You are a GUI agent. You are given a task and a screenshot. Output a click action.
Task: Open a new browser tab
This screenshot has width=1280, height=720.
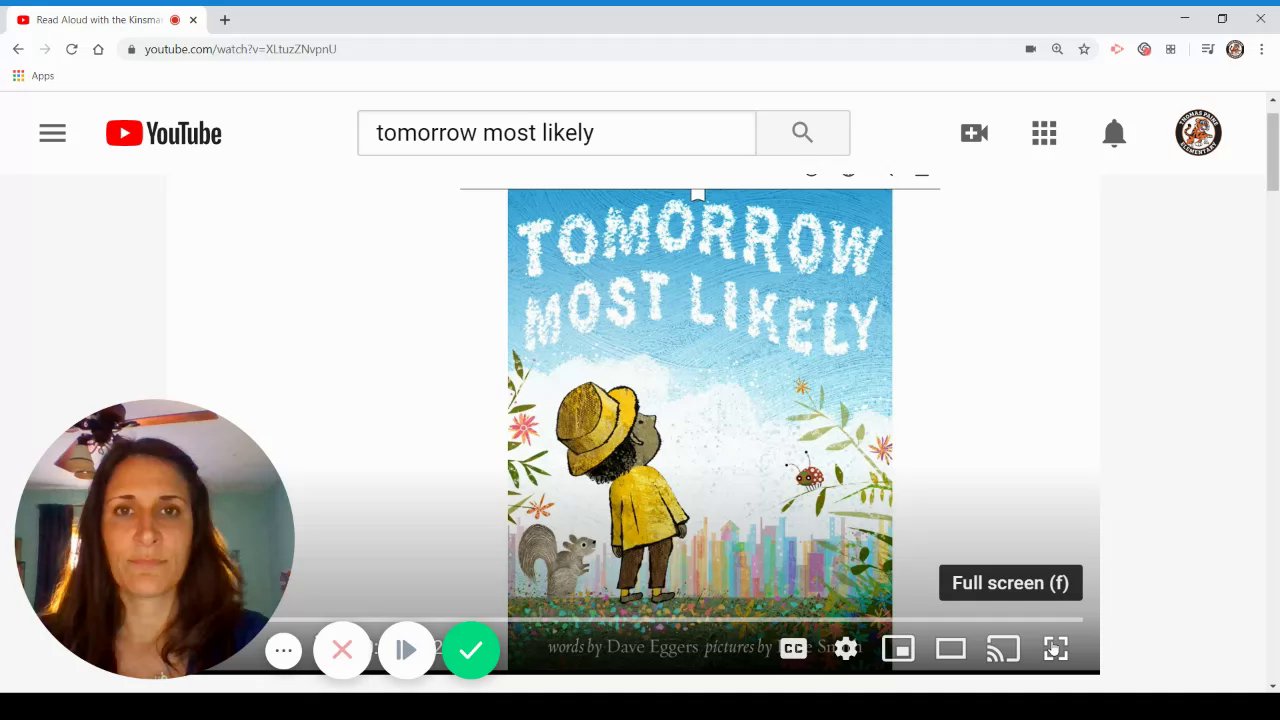pyautogui.click(x=225, y=20)
